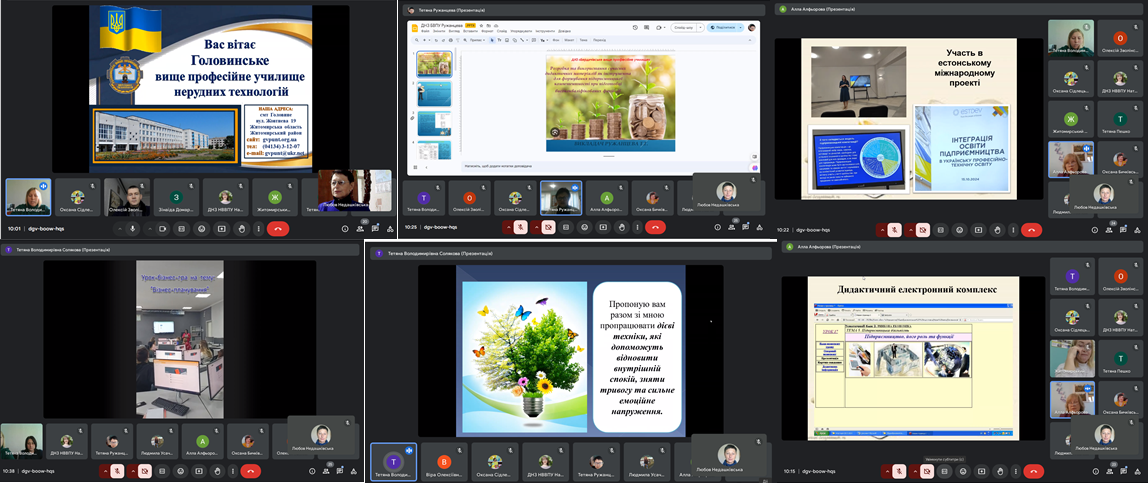Open the Вставити menu in Google Slides
The height and width of the screenshot is (483, 1148).
pyautogui.click(x=468, y=31)
